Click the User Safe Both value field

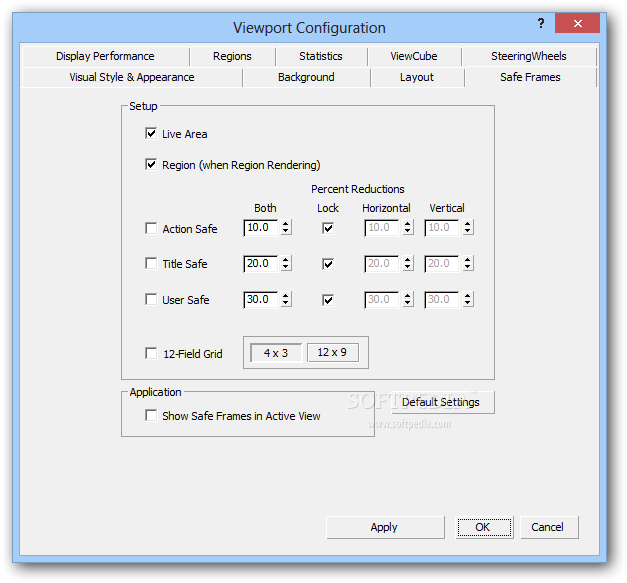261,299
